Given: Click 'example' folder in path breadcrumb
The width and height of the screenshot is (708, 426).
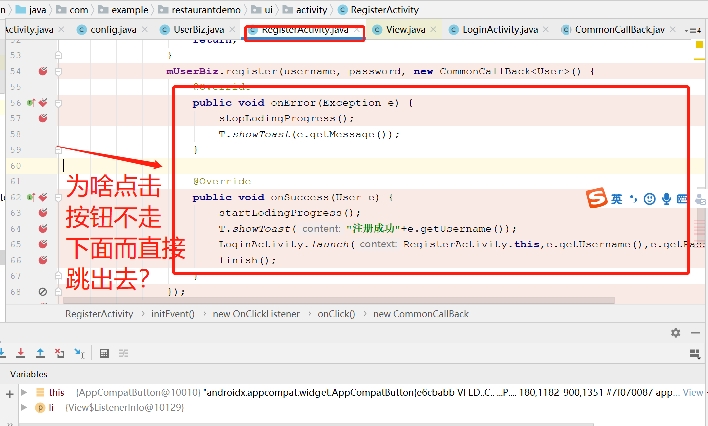Looking at the screenshot, I should 130,9.
